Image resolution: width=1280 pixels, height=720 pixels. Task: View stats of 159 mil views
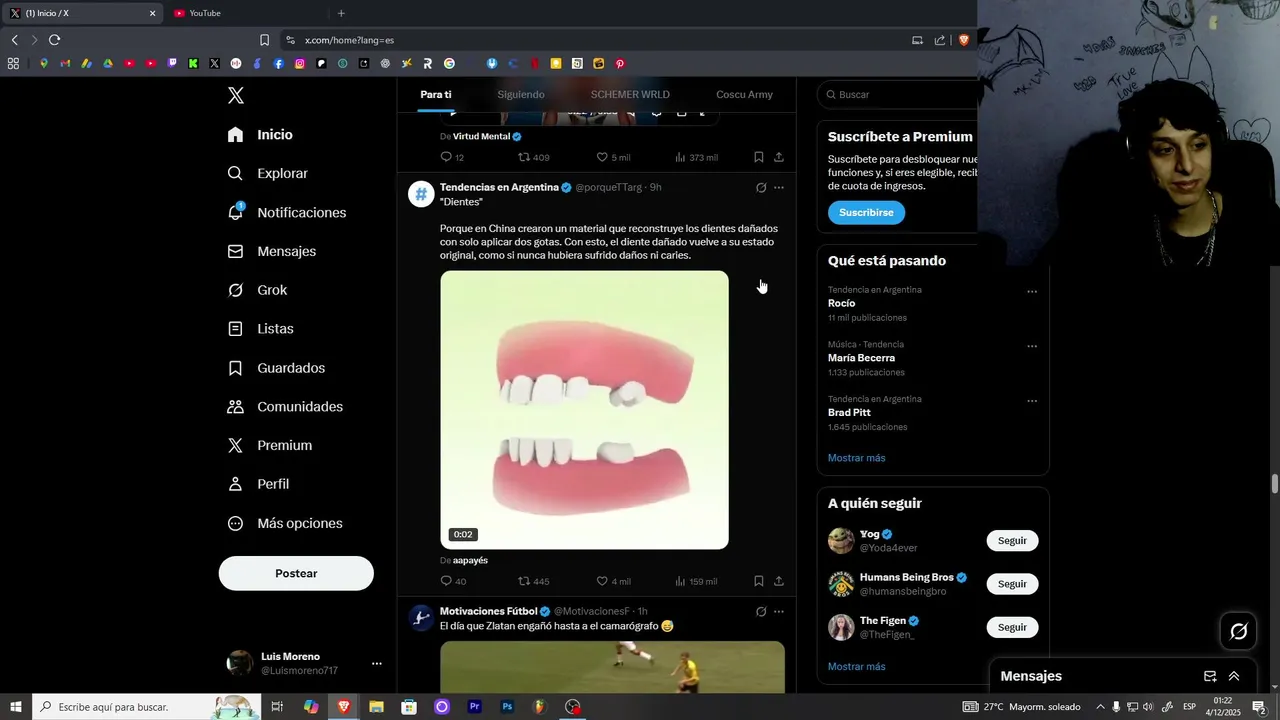696,581
